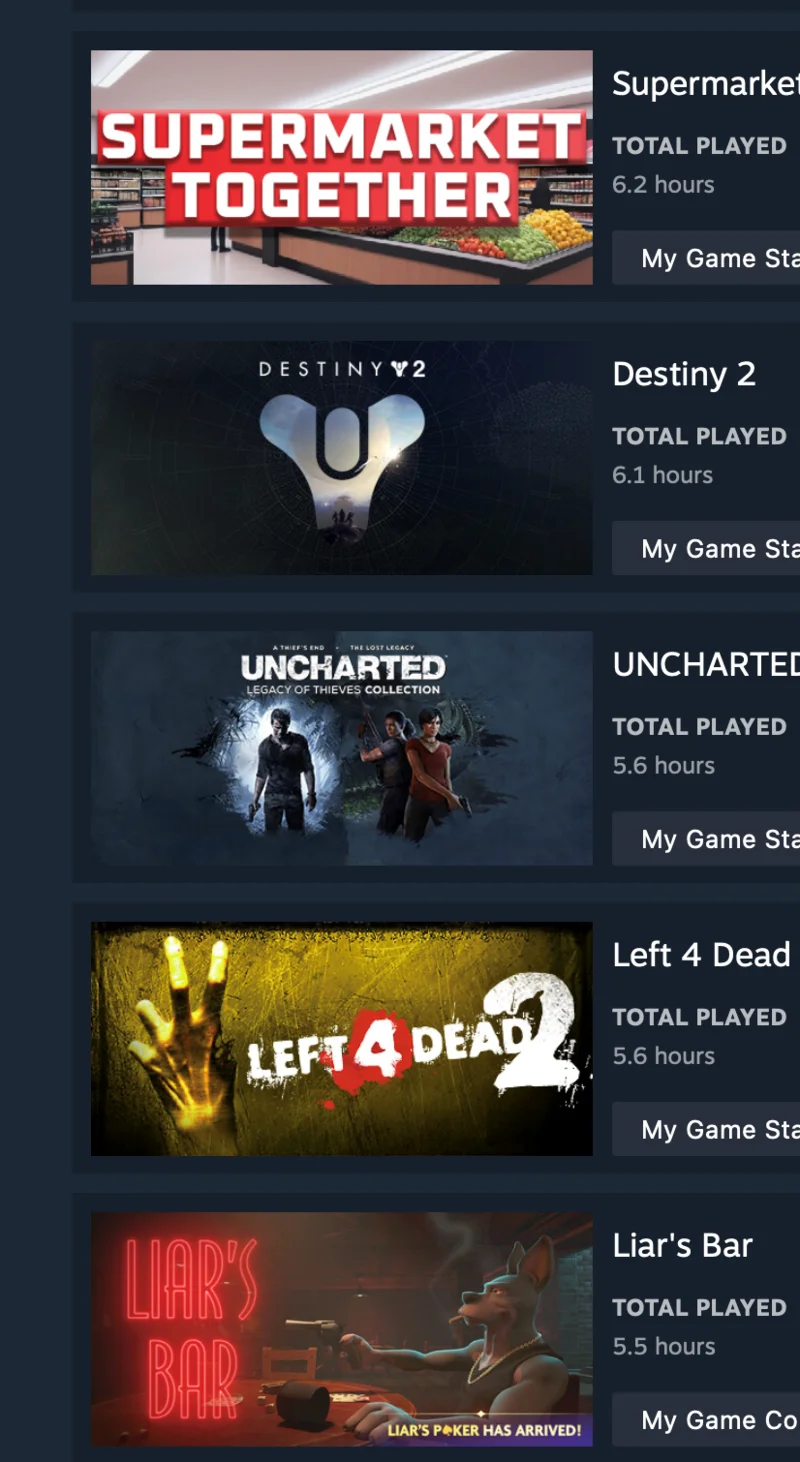The height and width of the screenshot is (1462, 800).
Task: Select the Uncharted Legacy of Thieves banner
Action: point(341,748)
